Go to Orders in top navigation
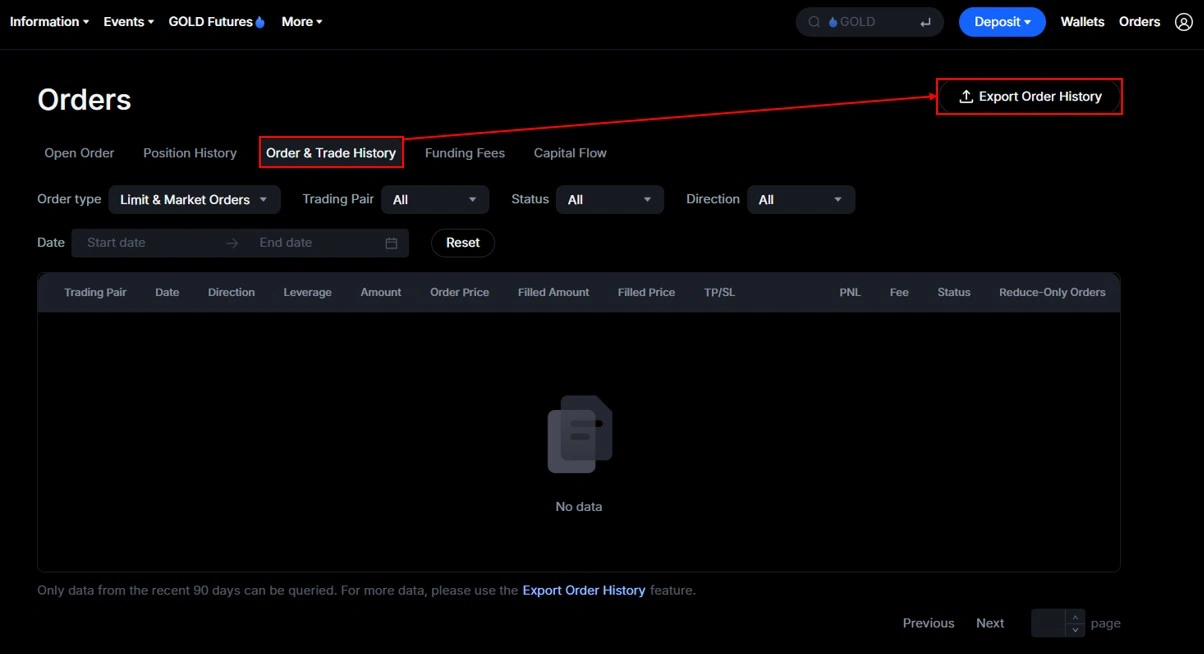Viewport: 1204px width, 654px height. click(1140, 22)
